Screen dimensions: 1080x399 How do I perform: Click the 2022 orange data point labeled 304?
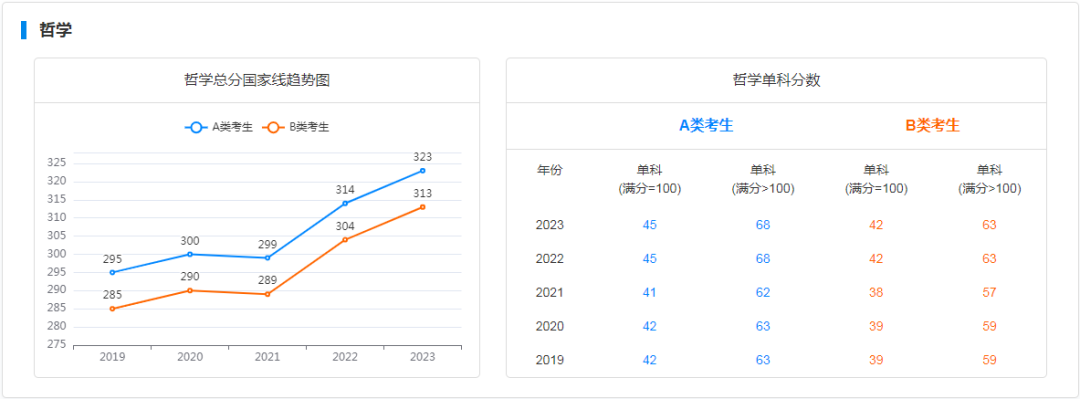point(345,240)
